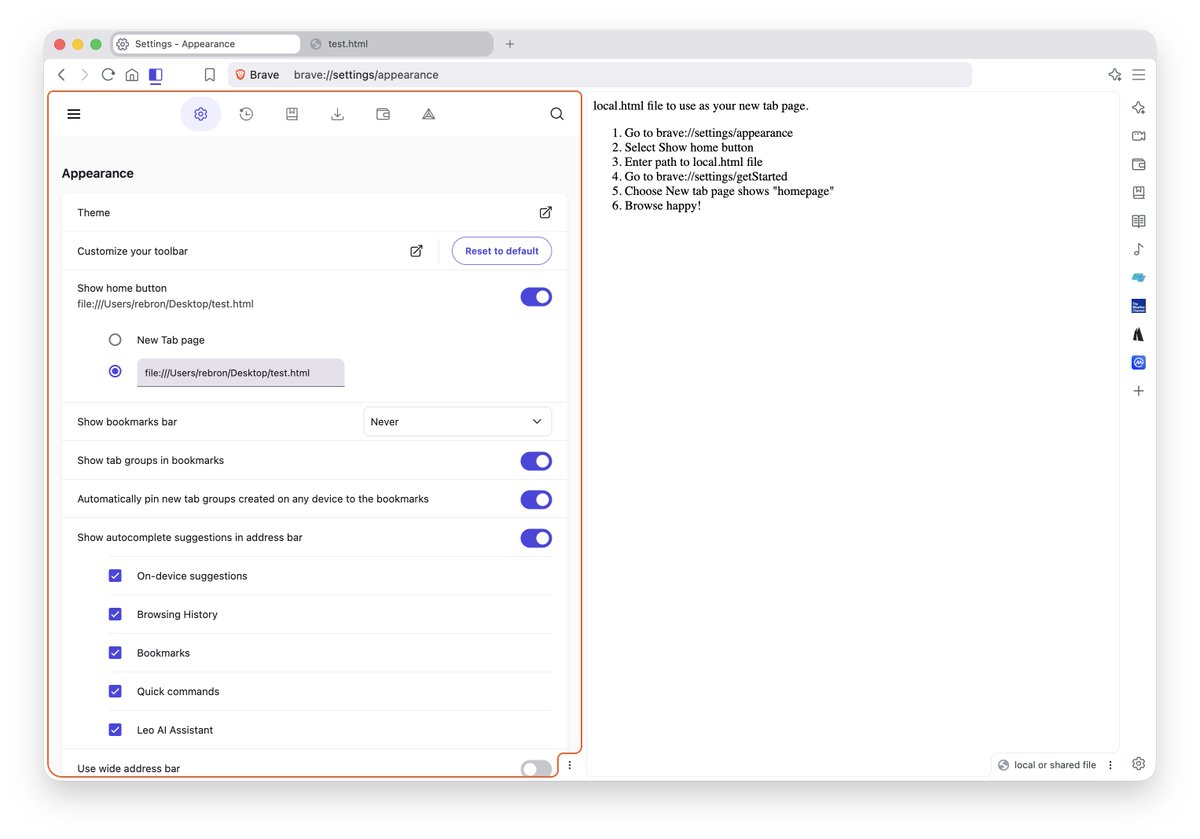Open The Weather Channel sidebar shortcut
The height and width of the screenshot is (839, 1200).
[1138, 306]
